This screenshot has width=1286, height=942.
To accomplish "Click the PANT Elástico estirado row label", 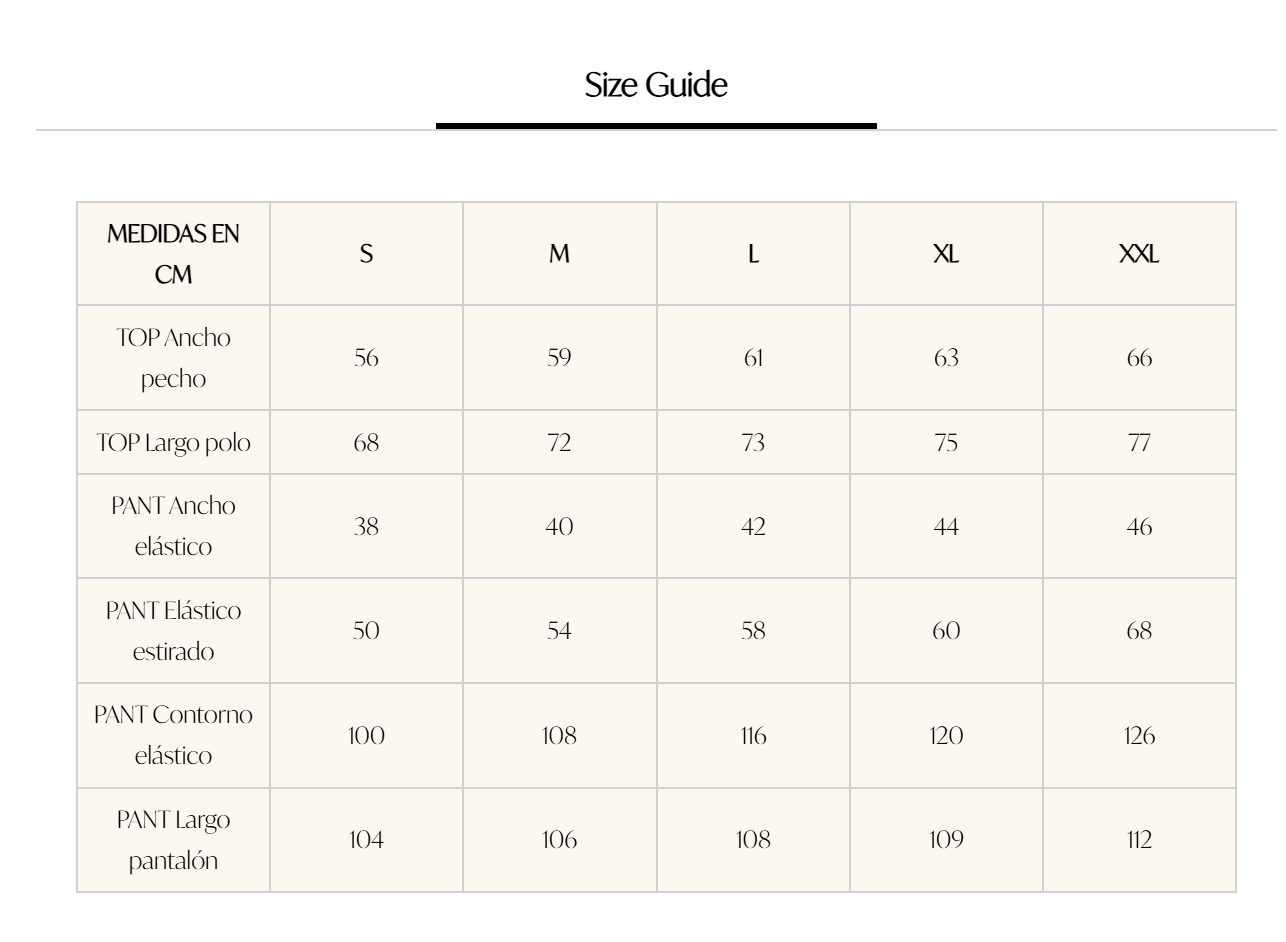I will 173,632.
